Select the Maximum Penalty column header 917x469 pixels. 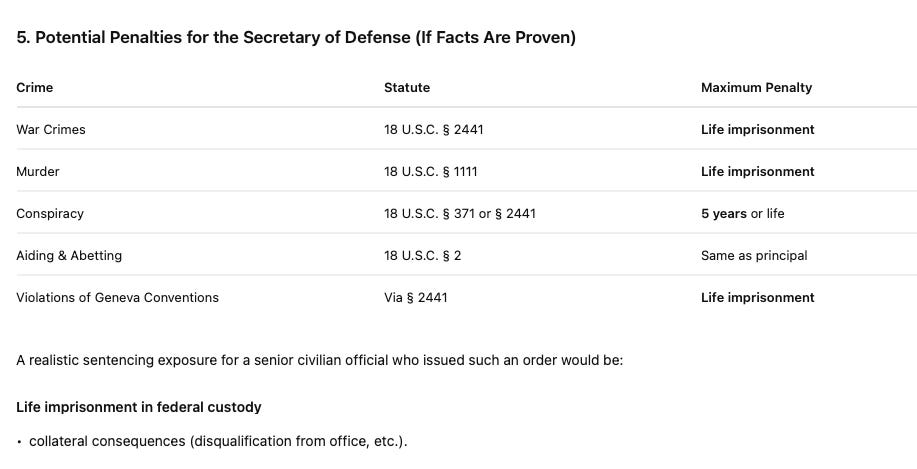(756, 88)
